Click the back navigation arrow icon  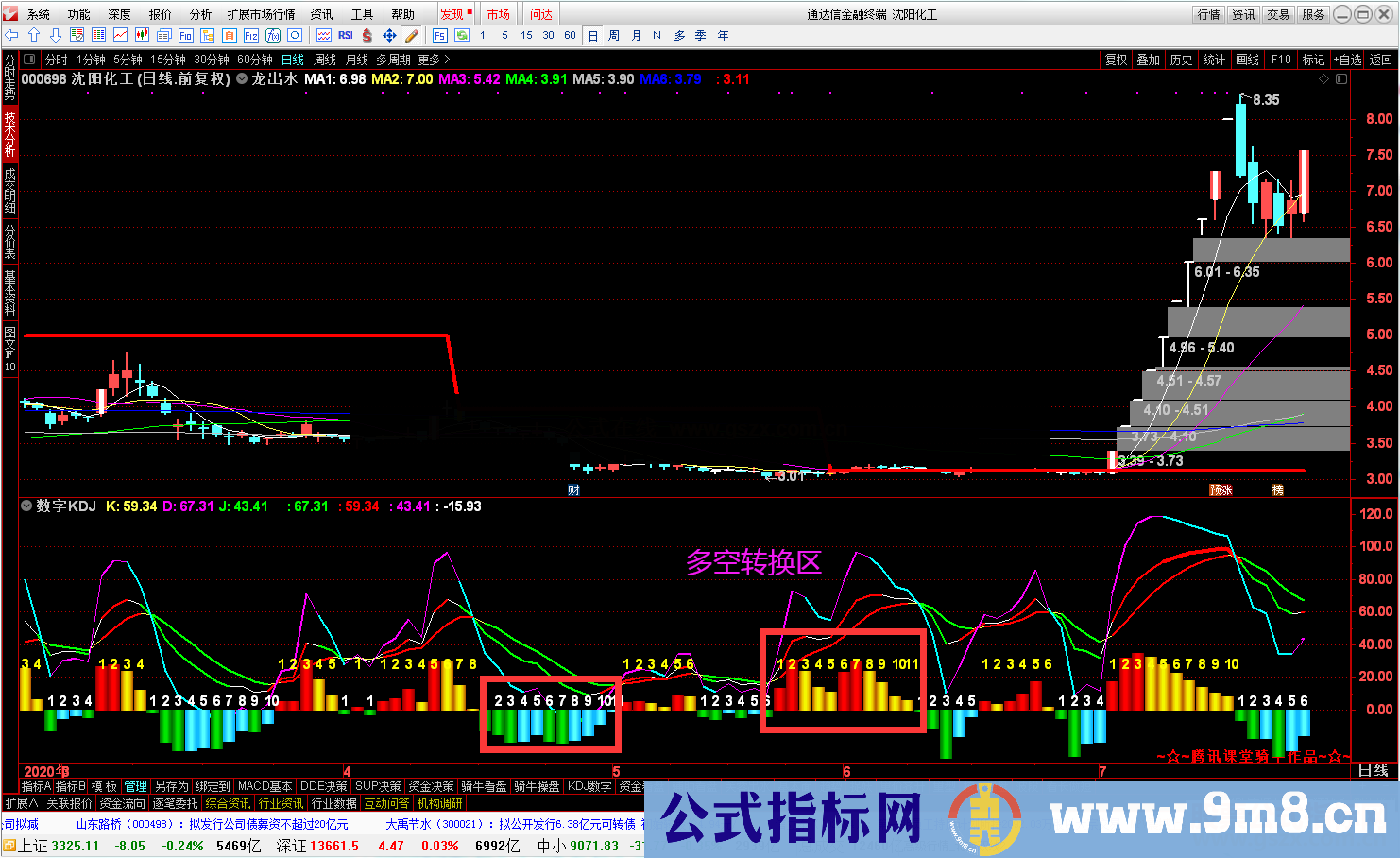11,35
